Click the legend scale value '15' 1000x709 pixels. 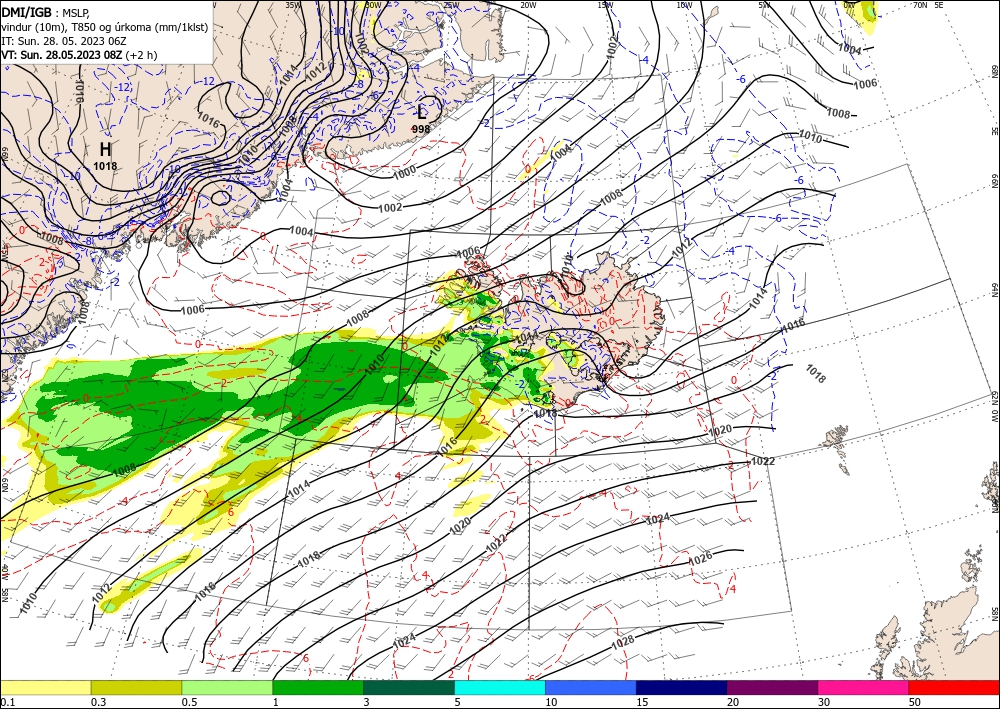[x=642, y=702]
